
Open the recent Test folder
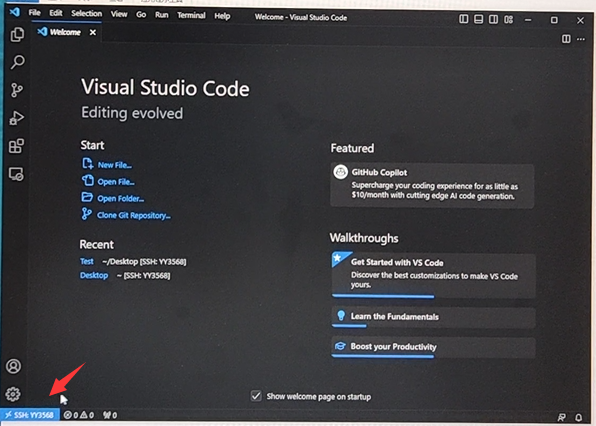pyautogui.click(x=87, y=261)
